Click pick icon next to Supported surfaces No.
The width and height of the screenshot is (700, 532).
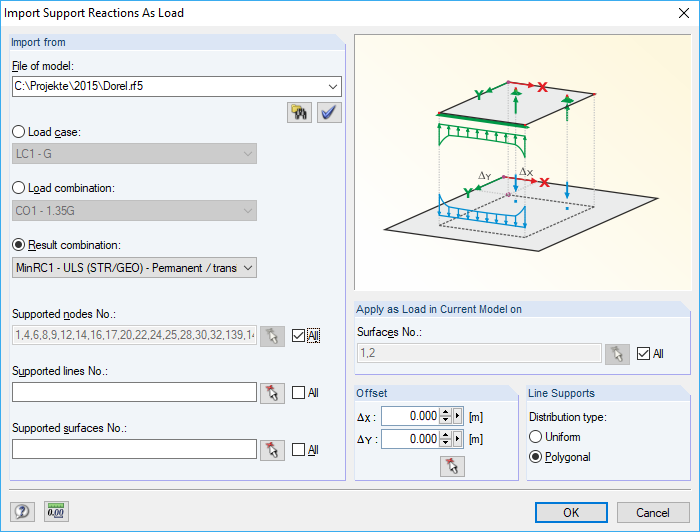pos(272,450)
